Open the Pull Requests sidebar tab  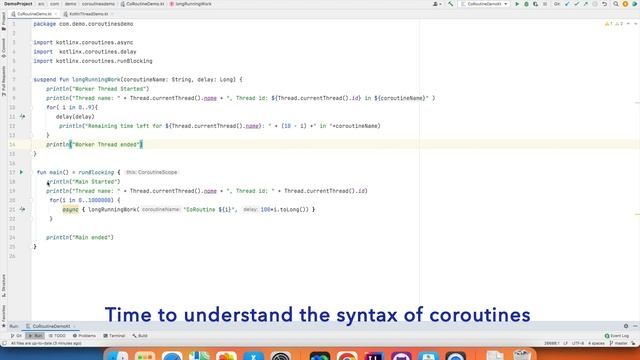point(4,81)
